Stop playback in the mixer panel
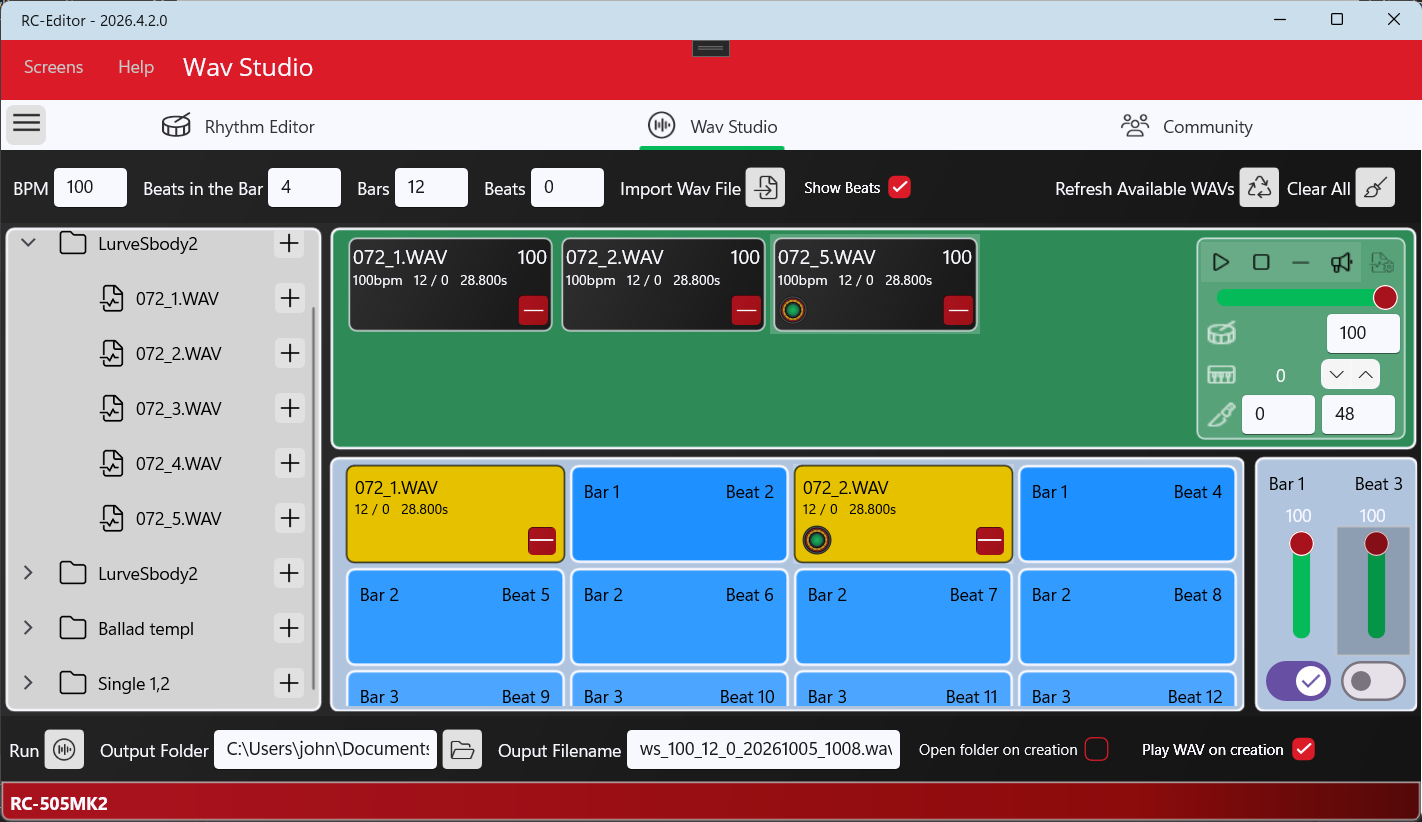Viewport: 1422px width, 822px height. click(x=1261, y=262)
